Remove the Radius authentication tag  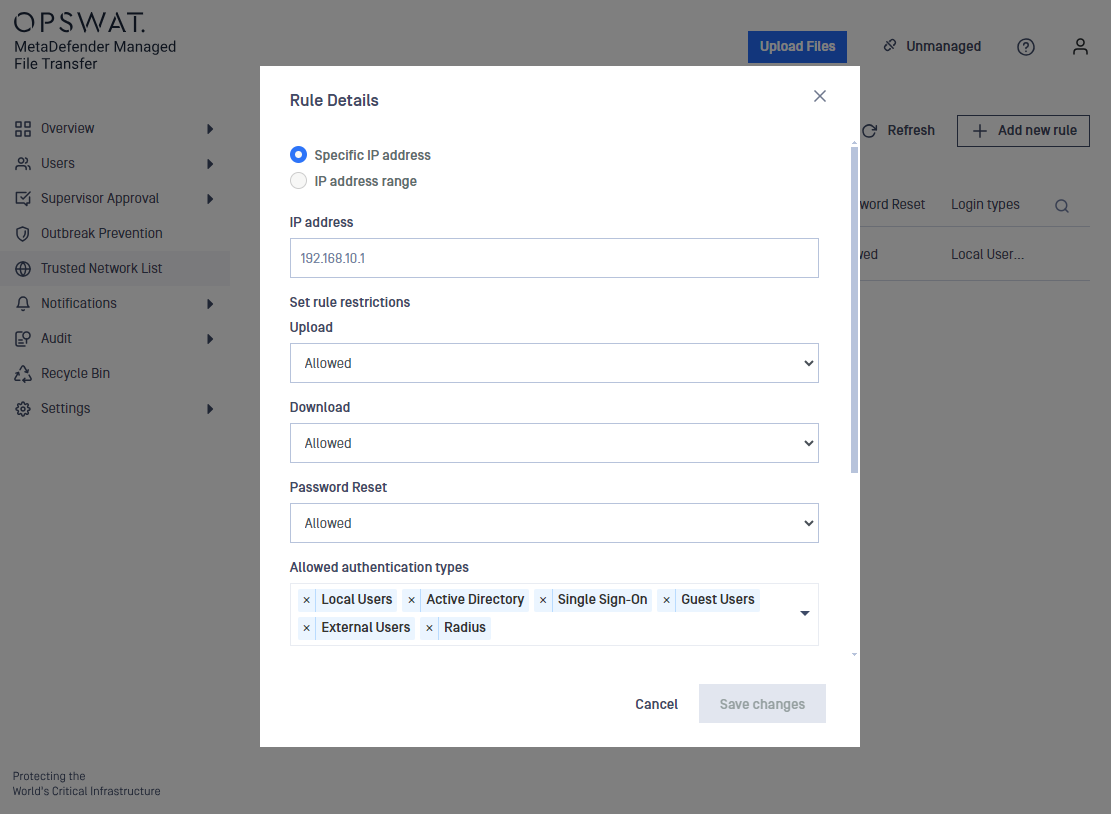(430, 628)
